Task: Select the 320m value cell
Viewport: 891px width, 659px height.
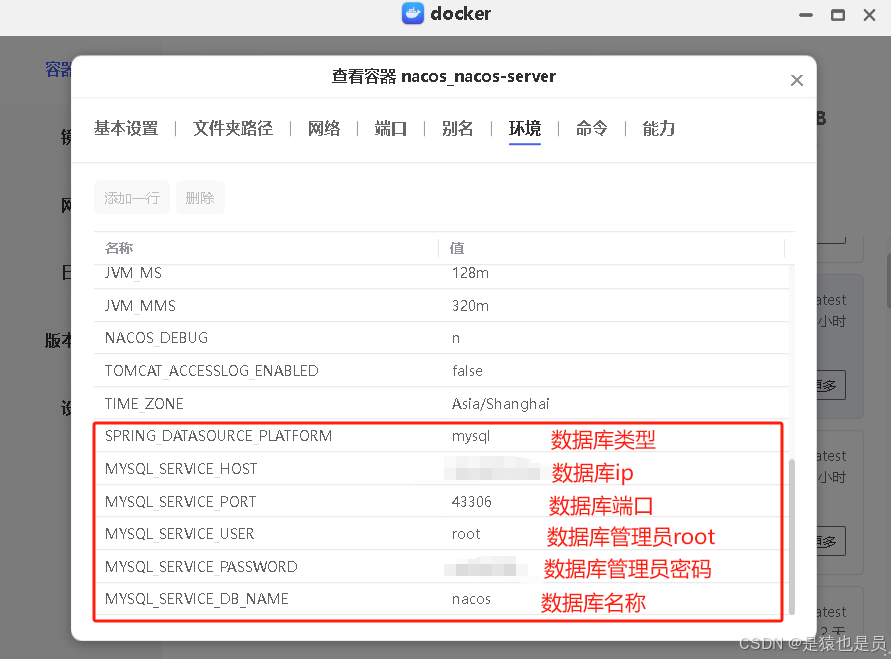Action: point(471,306)
